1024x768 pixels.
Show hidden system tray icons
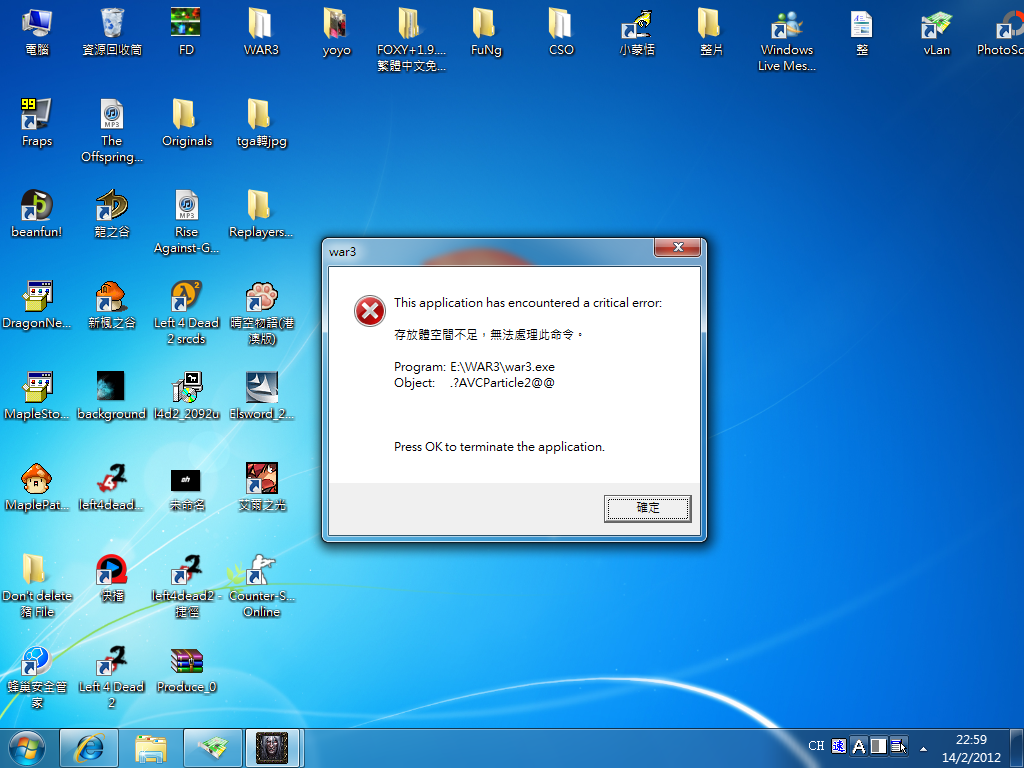[923, 748]
